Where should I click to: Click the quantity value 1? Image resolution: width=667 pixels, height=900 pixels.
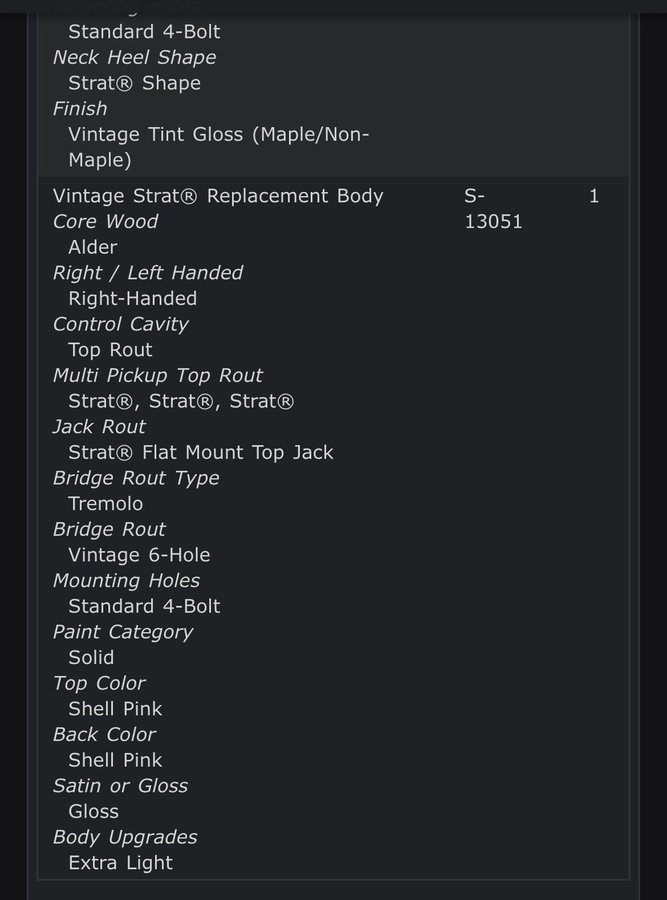click(x=594, y=196)
